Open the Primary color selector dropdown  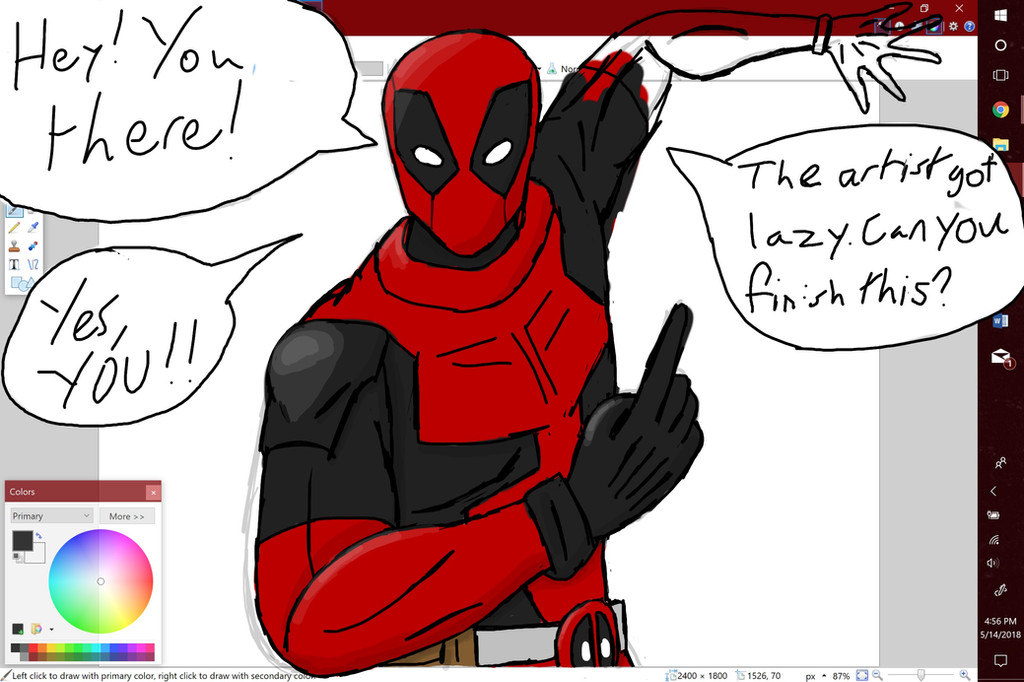(x=51, y=515)
